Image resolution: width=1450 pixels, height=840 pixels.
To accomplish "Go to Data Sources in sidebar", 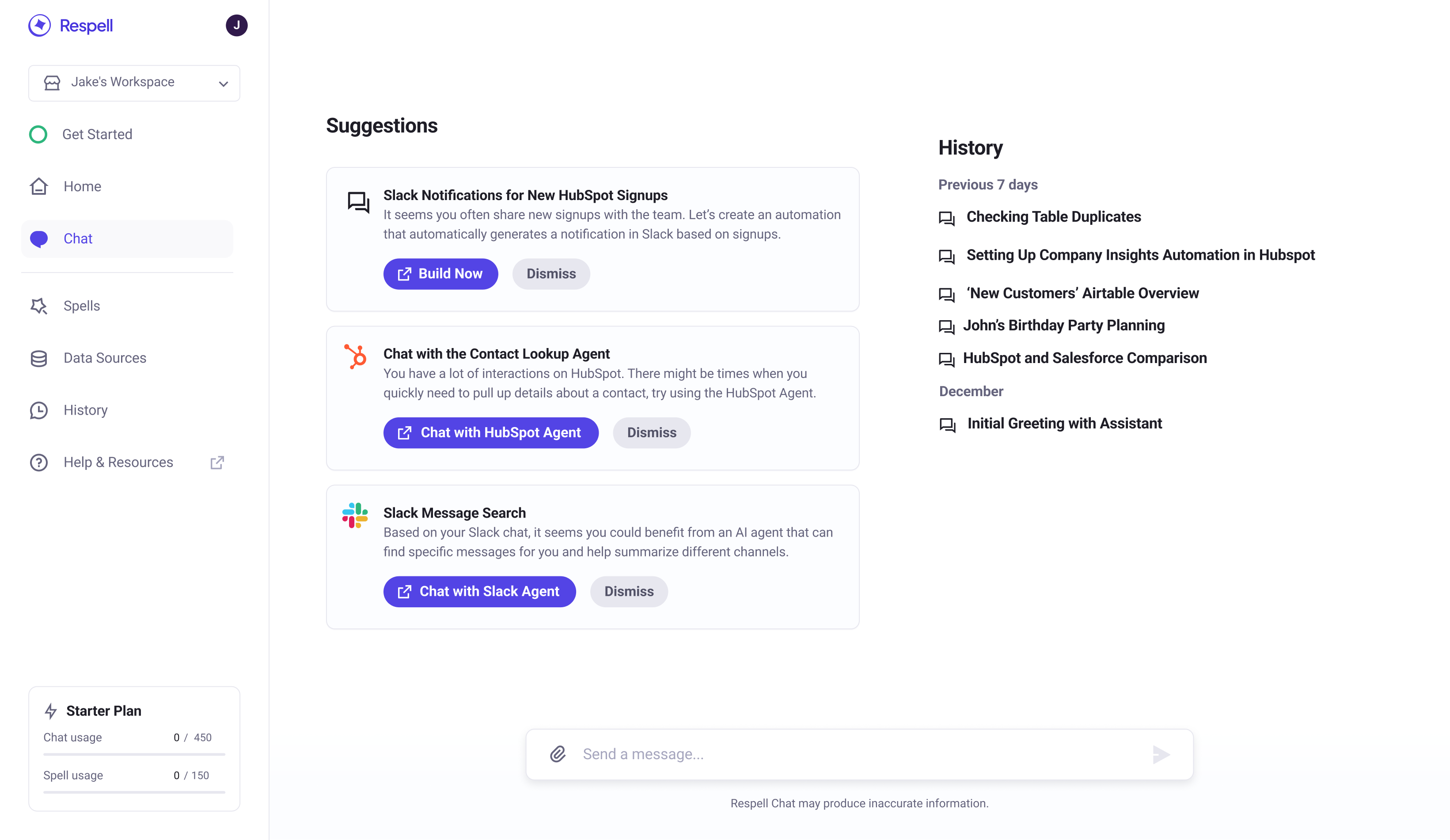I will tap(105, 358).
